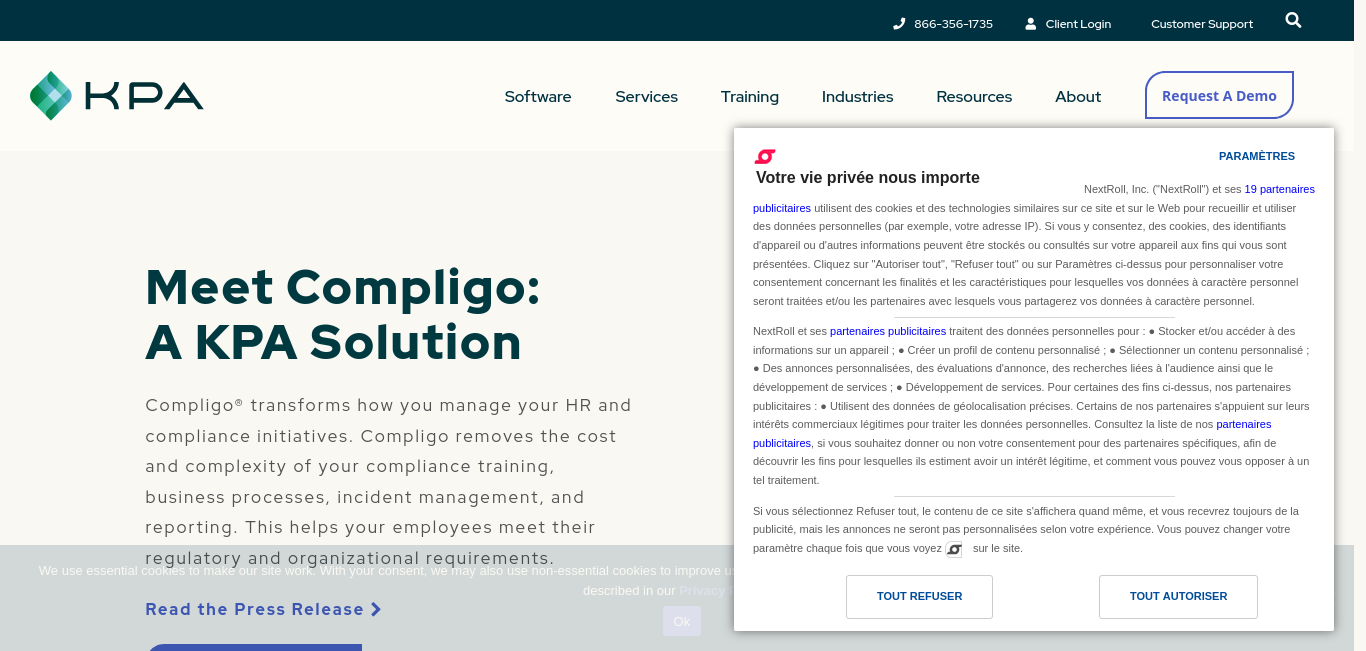Click the small NextRoll icon near 'sur le site'
Screen dimensions: 1366x651
(x=954, y=549)
